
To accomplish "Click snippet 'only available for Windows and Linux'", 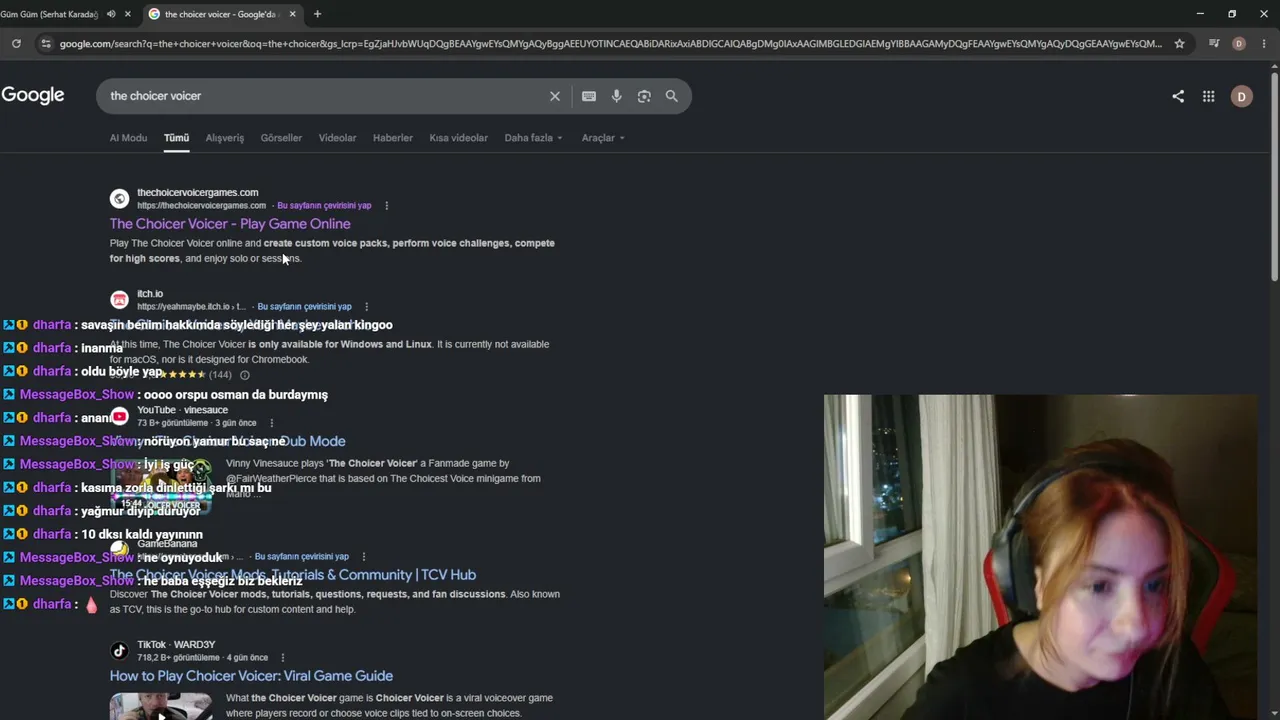I will point(340,344).
